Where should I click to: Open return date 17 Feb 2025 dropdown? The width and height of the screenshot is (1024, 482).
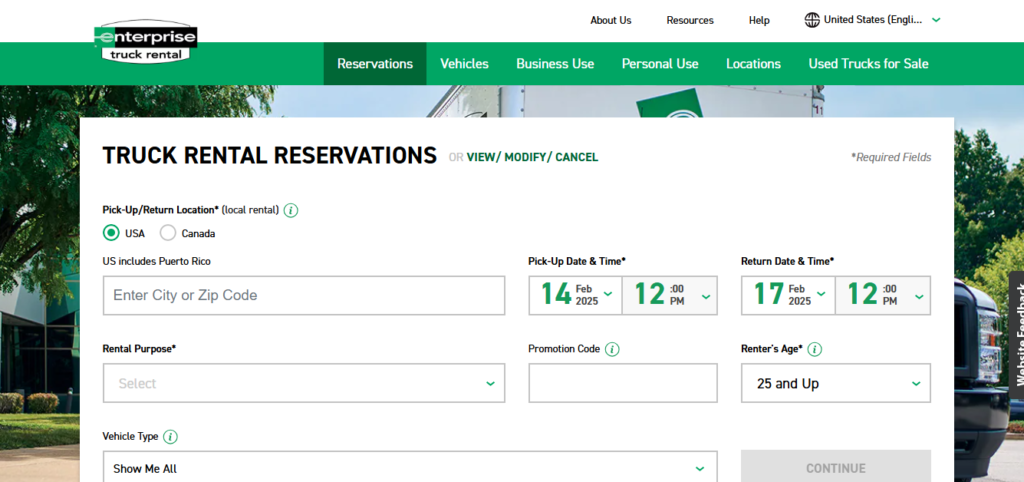point(788,295)
